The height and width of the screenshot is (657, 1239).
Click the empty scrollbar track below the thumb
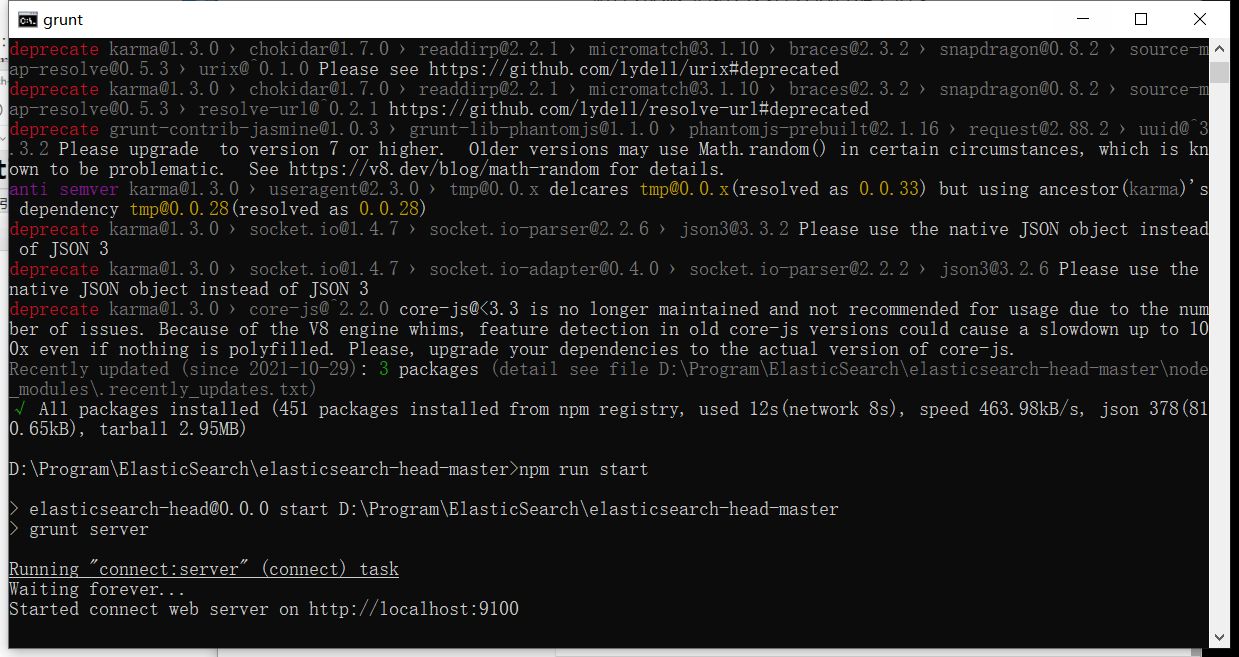point(1219,350)
